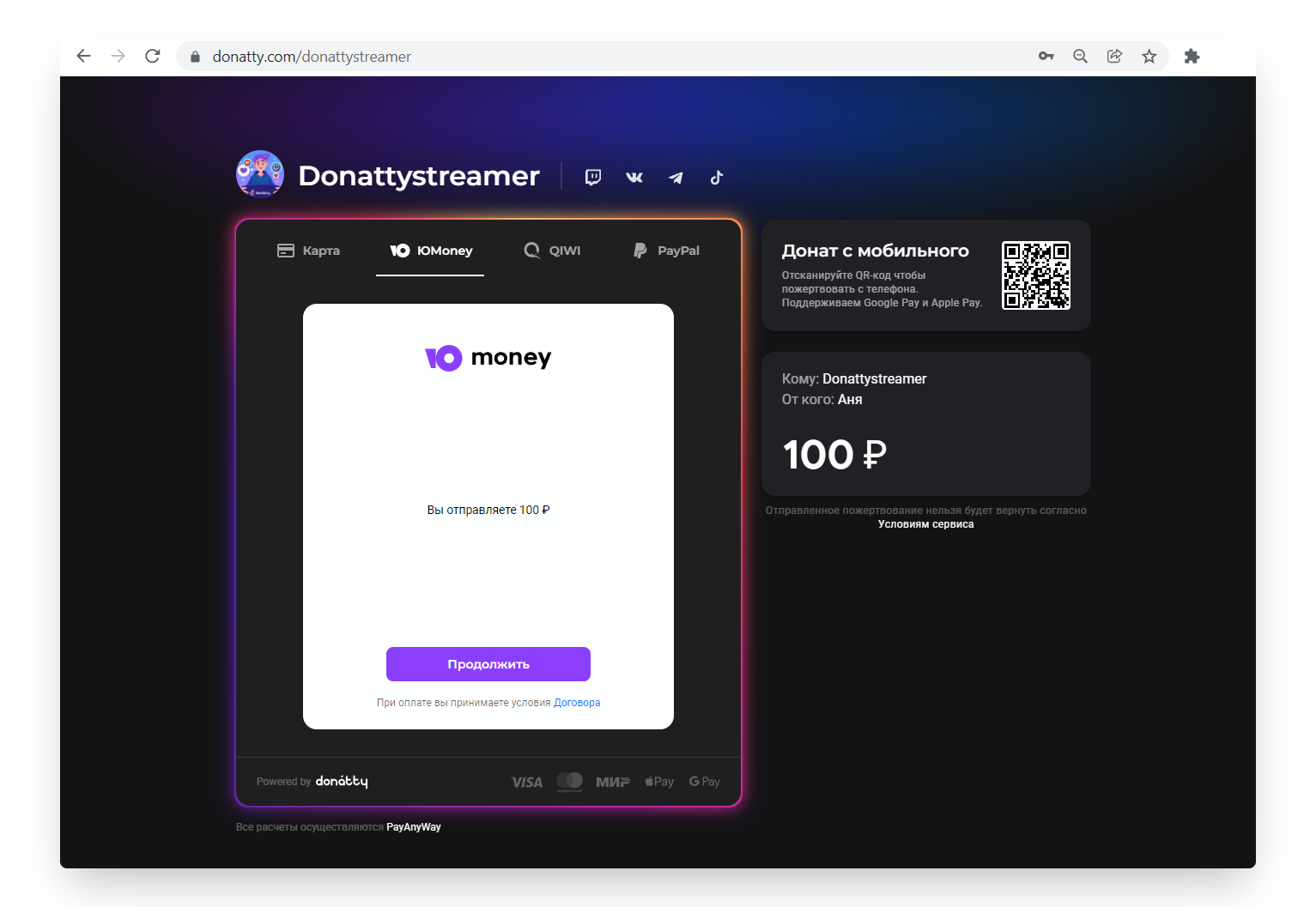Click the Google Pay logo
This screenshot has height=907, width=1316.
pos(705,782)
